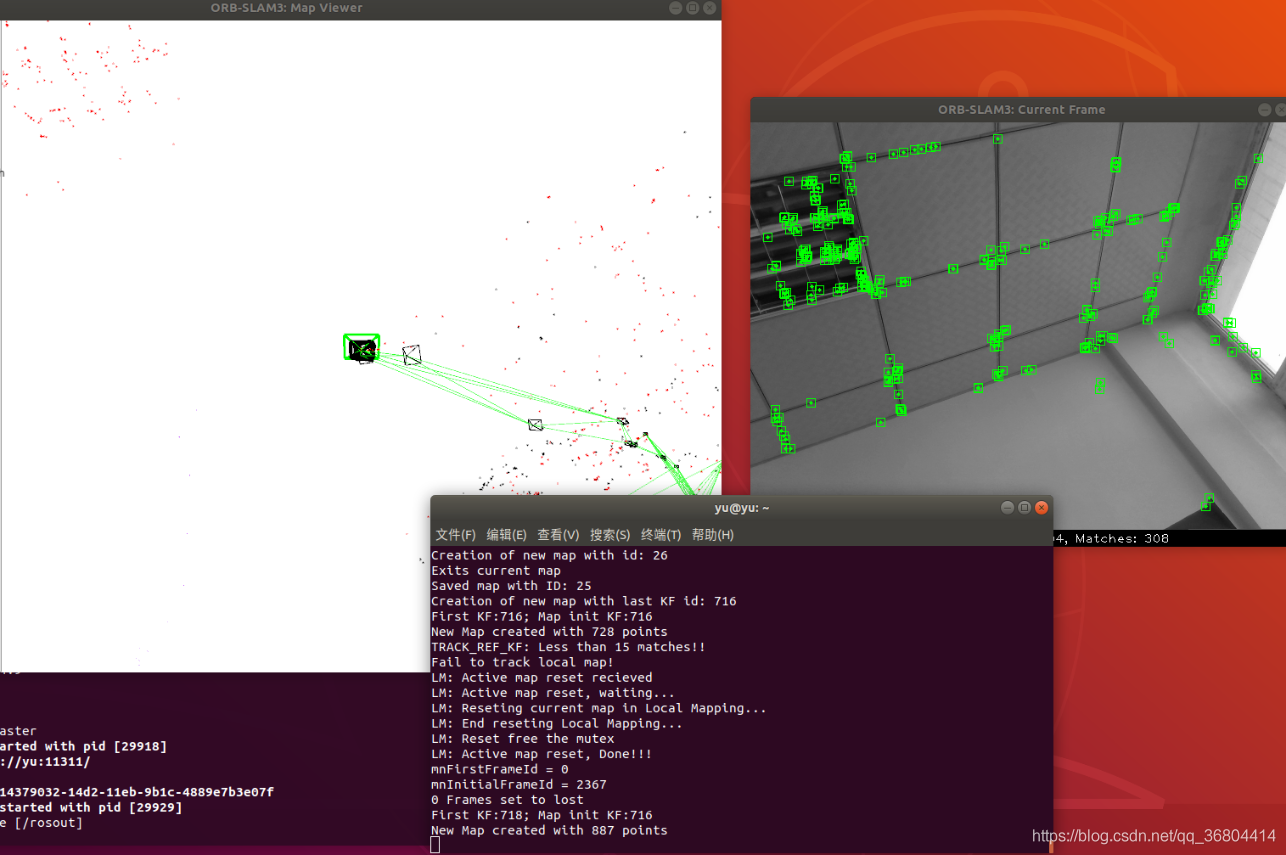
Task: Click the line "Creation of new map with id: 26"
Action: 549,555
